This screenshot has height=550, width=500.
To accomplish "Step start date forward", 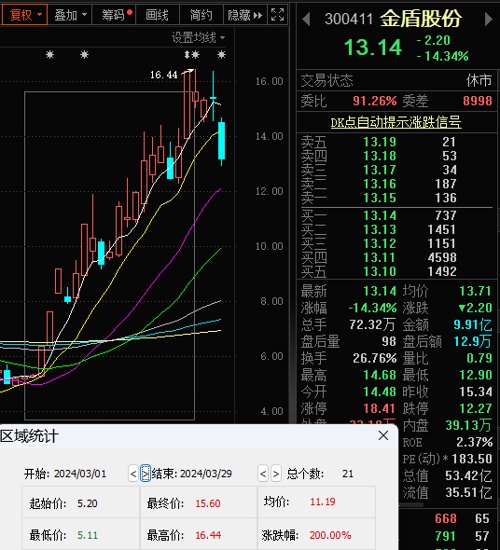I will coord(145,474).
